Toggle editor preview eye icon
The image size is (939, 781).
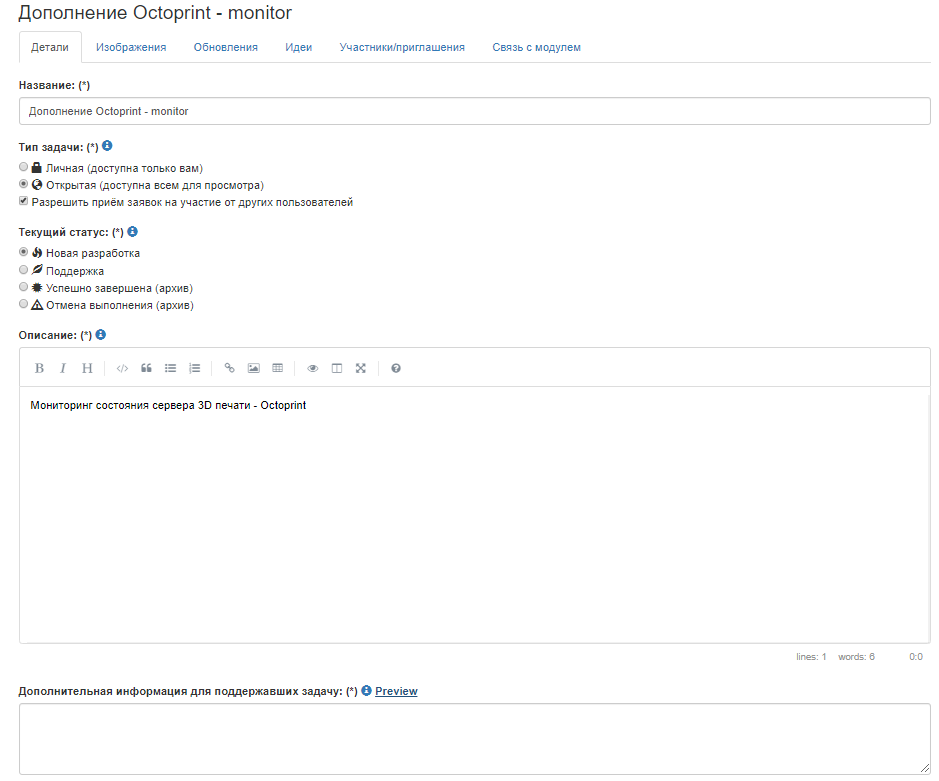click(313, 368)
